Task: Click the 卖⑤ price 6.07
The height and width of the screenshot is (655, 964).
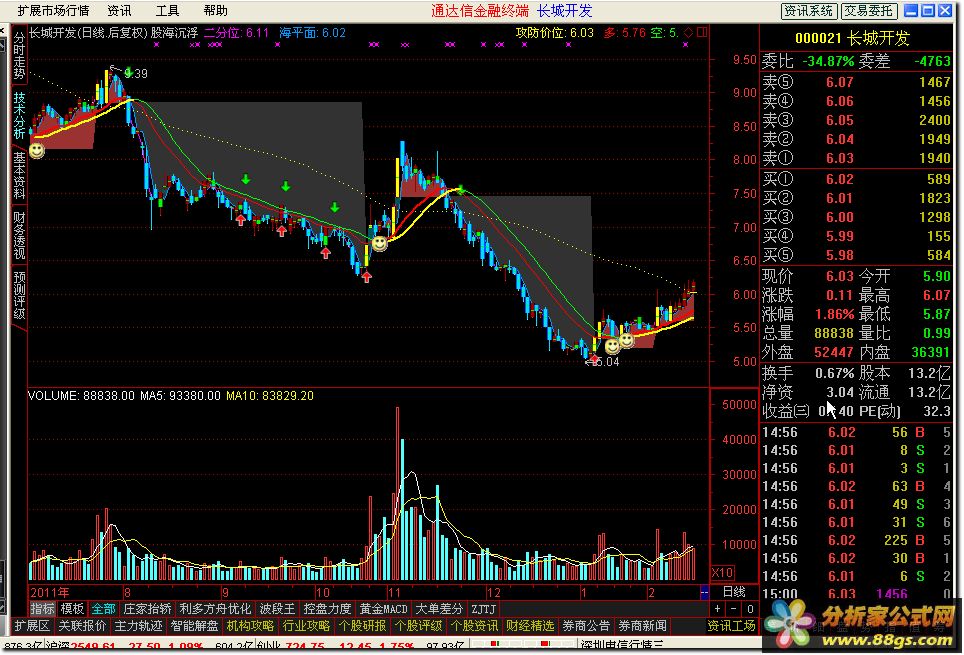Action: tap(839, 82)
